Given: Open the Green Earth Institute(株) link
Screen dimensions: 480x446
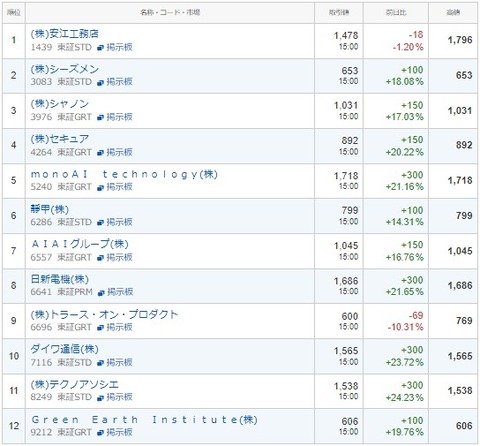Looking at the screenshot, I should click(144, 419).
